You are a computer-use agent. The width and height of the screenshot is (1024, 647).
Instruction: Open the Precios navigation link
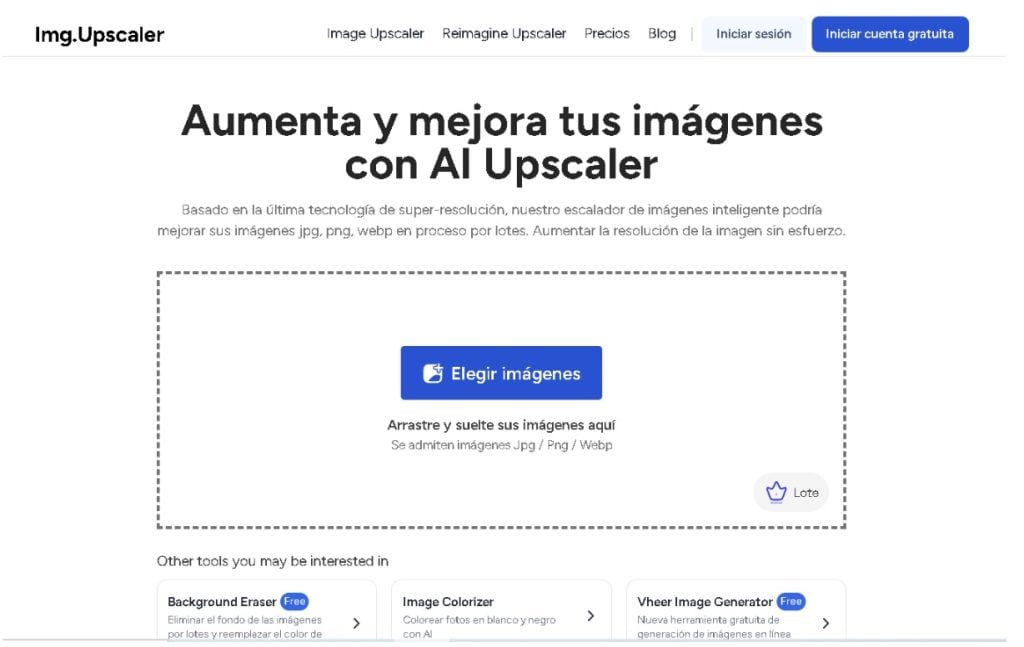[x=607, y=34]
